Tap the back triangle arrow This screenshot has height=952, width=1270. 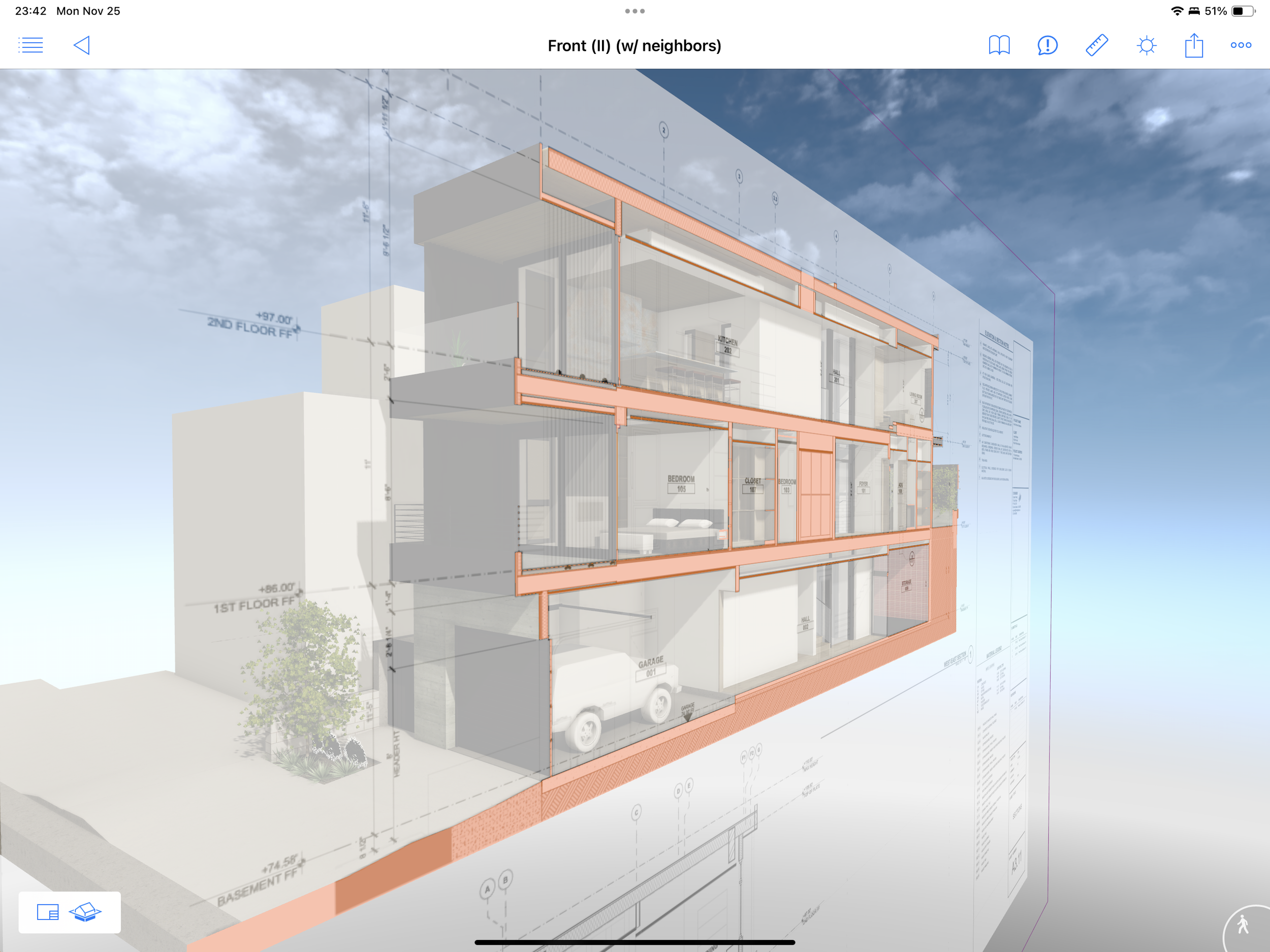coord(82,45)
